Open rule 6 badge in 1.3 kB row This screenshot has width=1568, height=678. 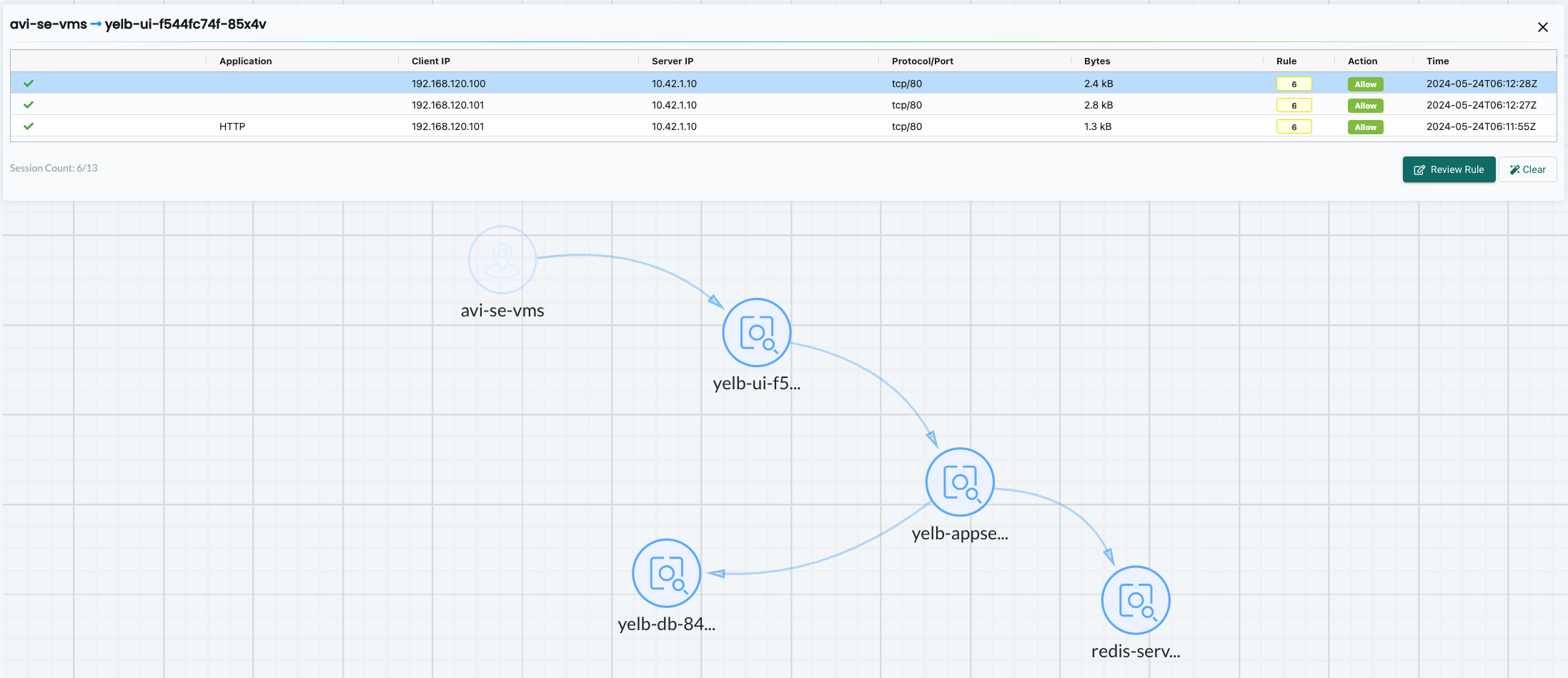(x=1294, y=127)
